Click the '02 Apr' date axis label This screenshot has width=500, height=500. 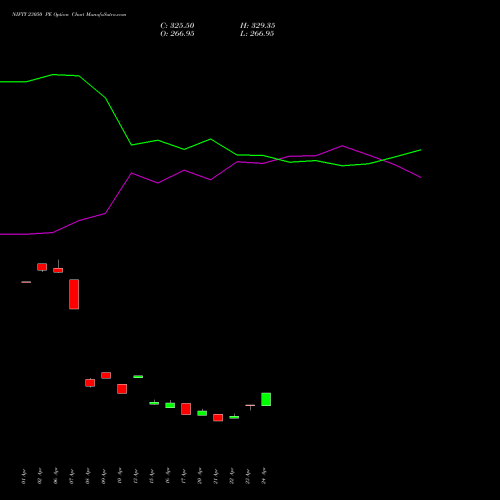pyautogui.click(x=40, y=476)
